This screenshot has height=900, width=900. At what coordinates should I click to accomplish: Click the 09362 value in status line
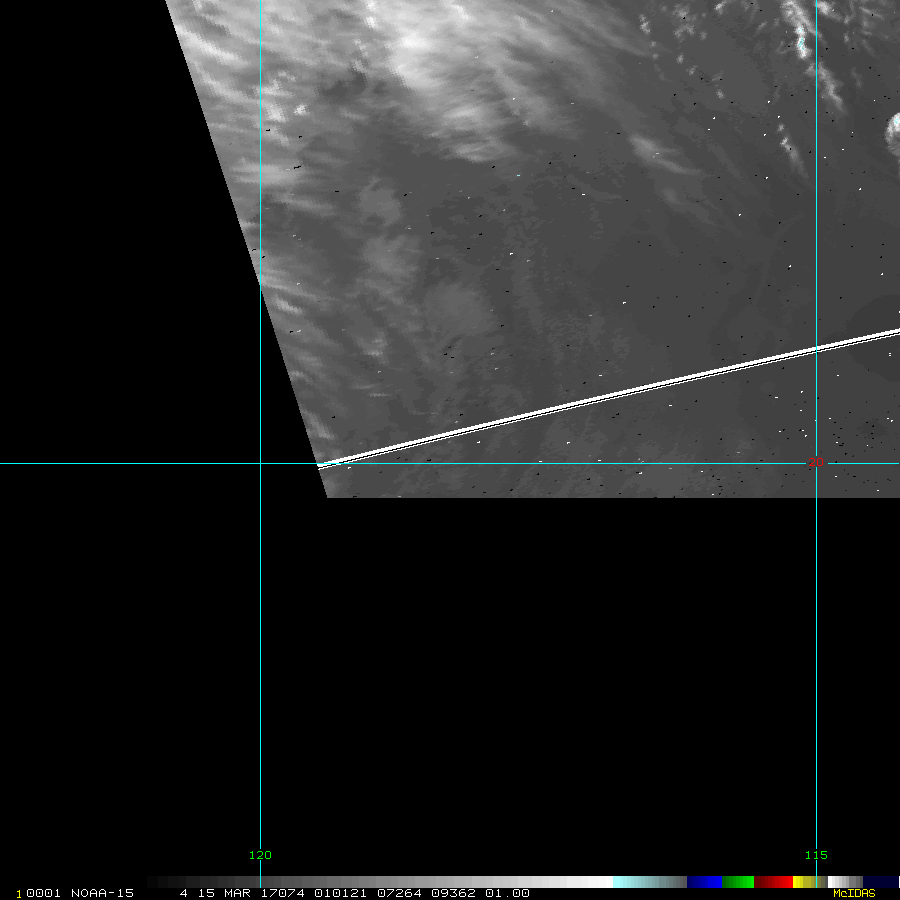455,893
